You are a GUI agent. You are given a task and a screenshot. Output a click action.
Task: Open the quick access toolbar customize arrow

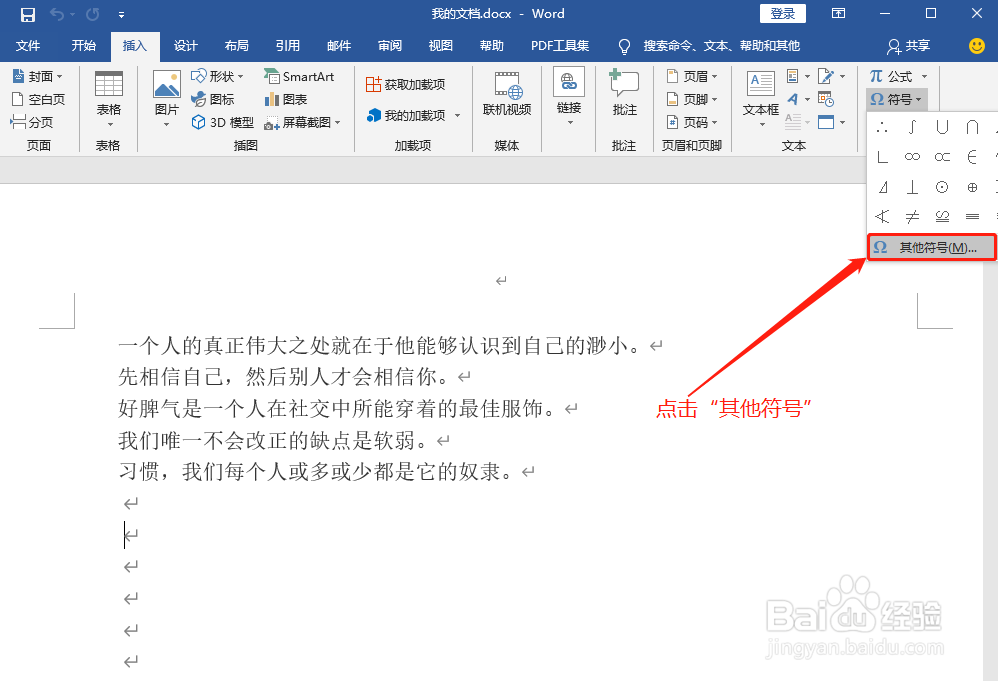122,15
